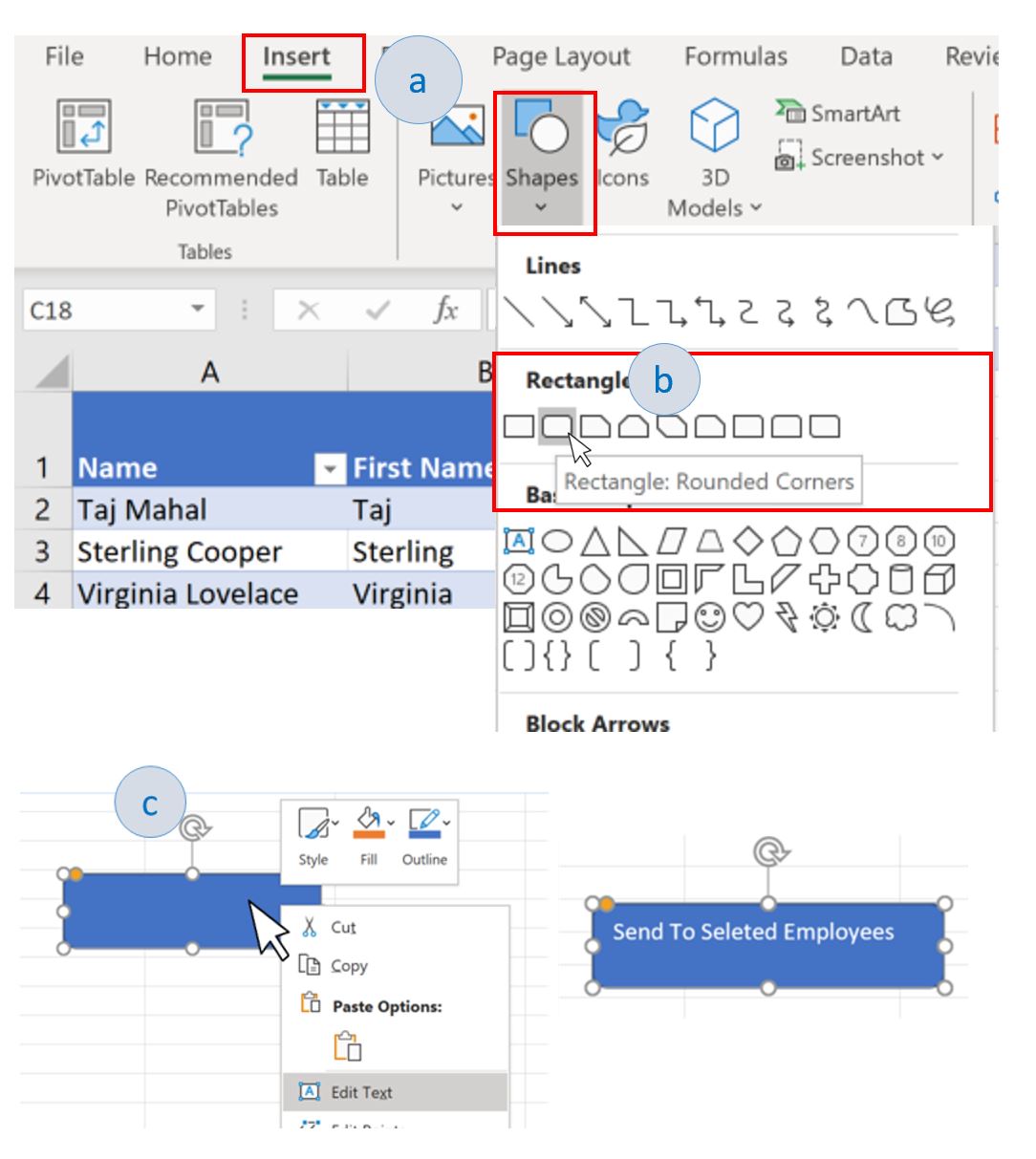The height and width of the screenshot is (1159, 1036).
Task: Insert a Table
Action: tap(342, 153)
